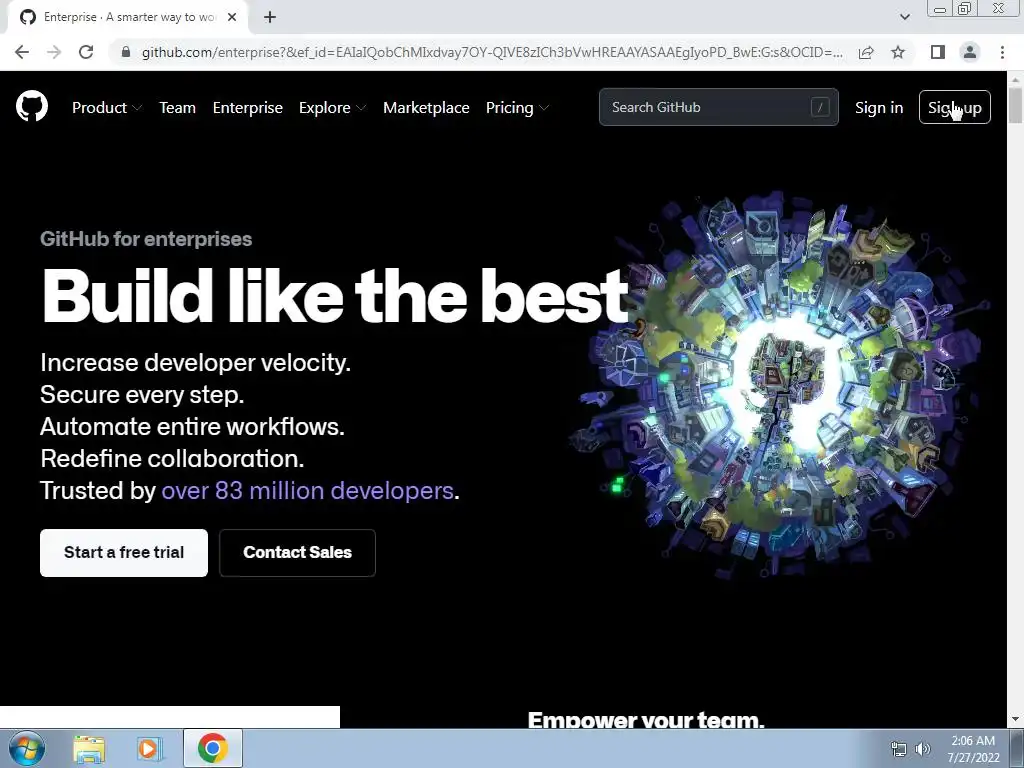This screenshot has width=1024, height=768.
Task: Expand the Pricing dropdown menu
Action: 517,108
